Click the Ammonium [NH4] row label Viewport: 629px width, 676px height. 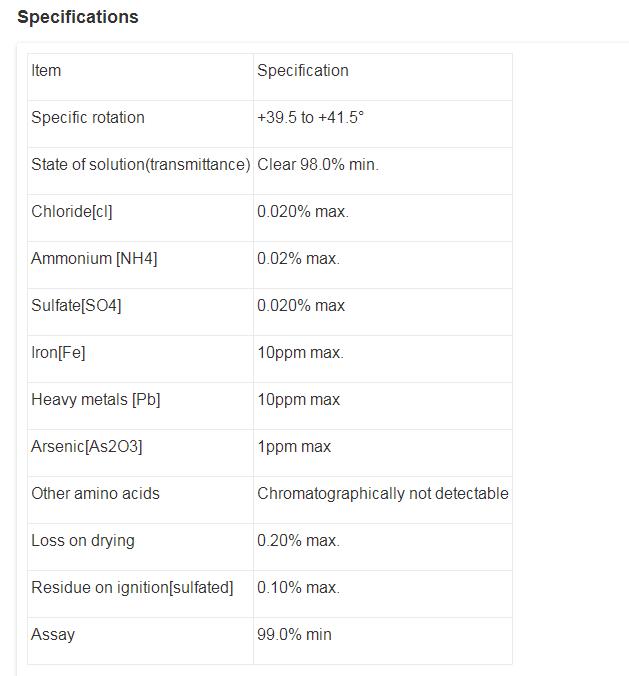click(x=94, y=259)
